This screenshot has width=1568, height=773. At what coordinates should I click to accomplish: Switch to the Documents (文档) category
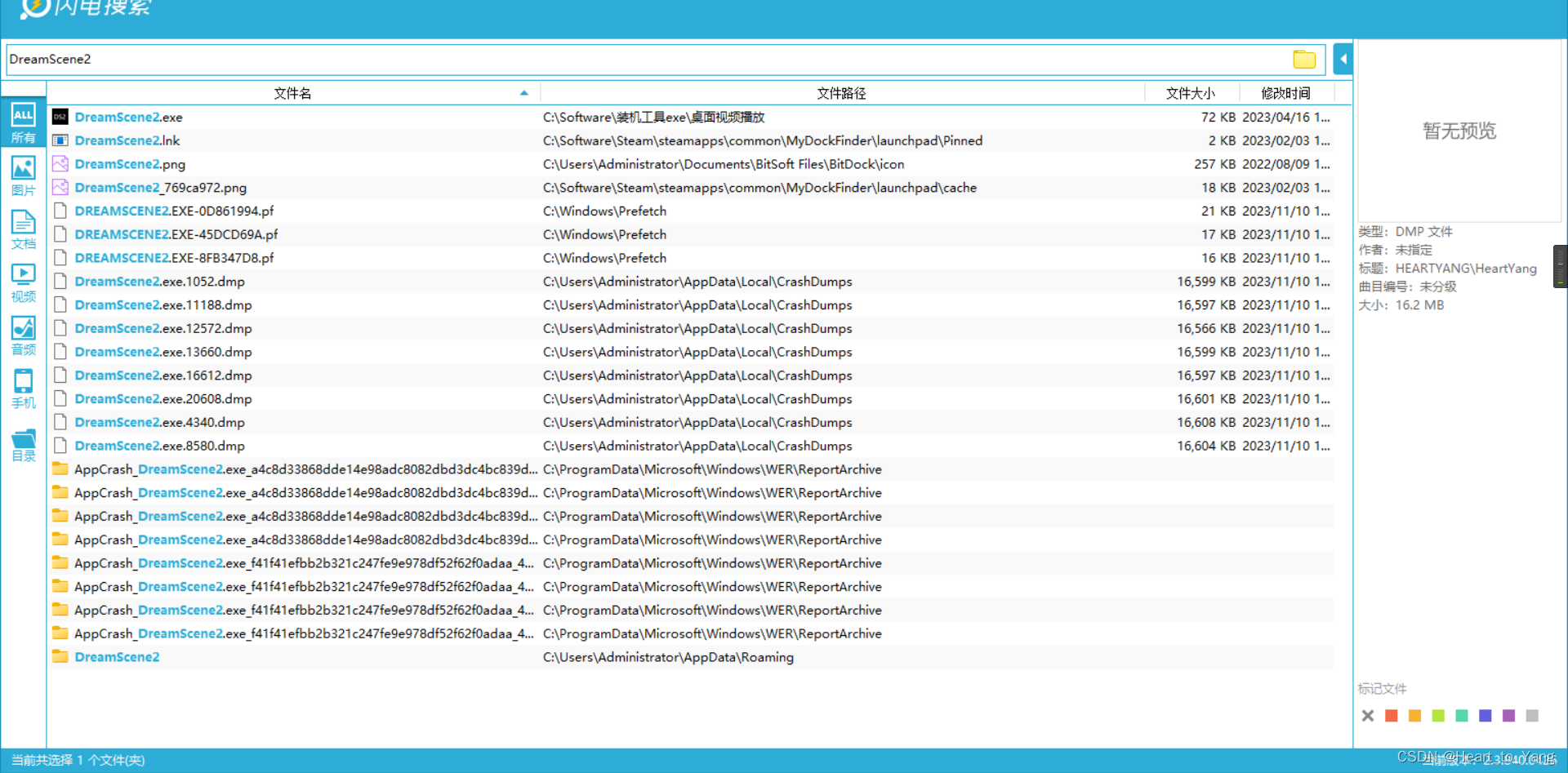23,229
